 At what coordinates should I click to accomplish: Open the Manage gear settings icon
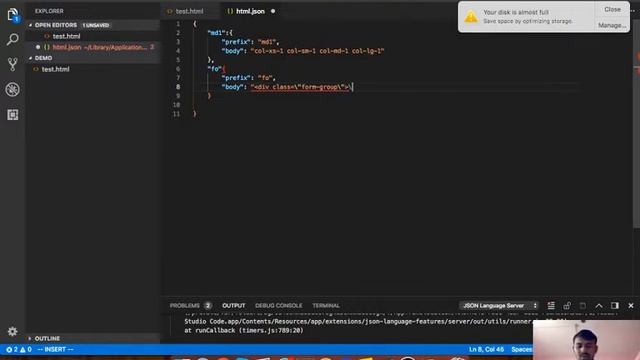13,331
